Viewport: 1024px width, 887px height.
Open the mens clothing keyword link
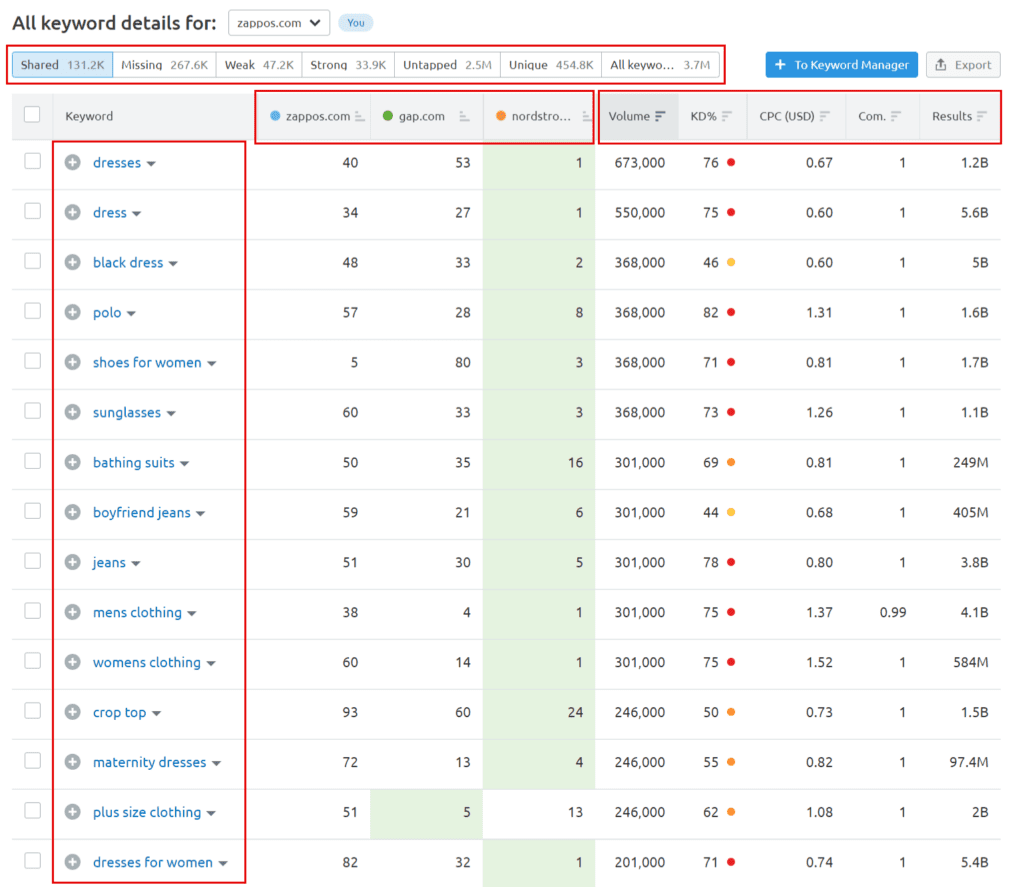tap(137, 612)
